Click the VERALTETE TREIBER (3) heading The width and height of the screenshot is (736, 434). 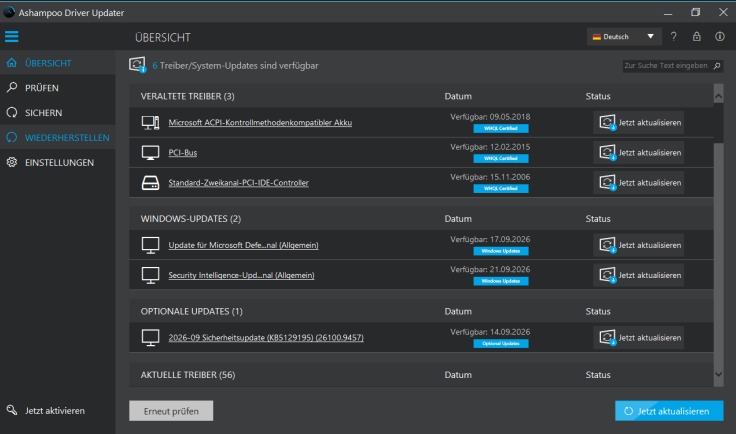(x=187, y=96)
